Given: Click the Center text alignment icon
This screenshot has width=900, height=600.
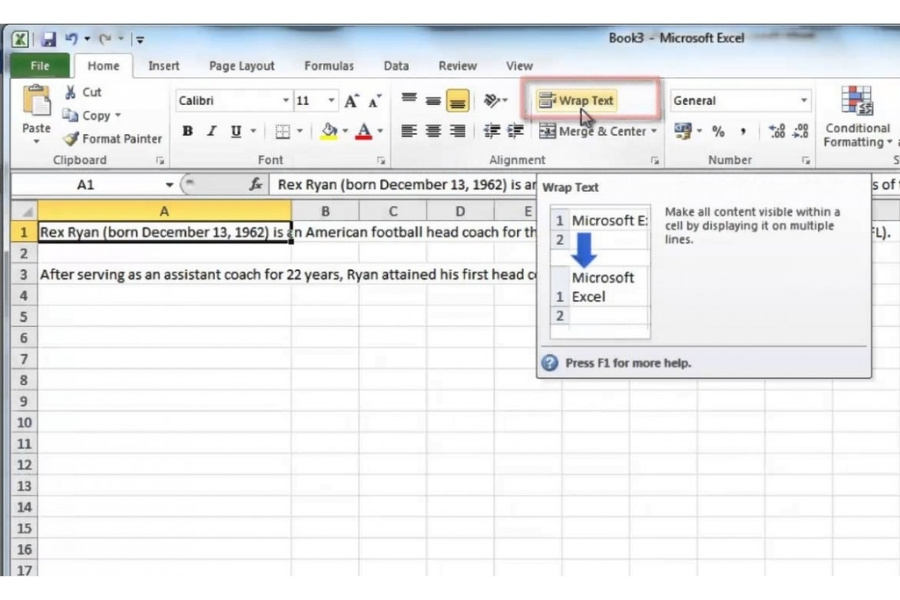Looking at the screenshot, I should click(x=433, y=131).
